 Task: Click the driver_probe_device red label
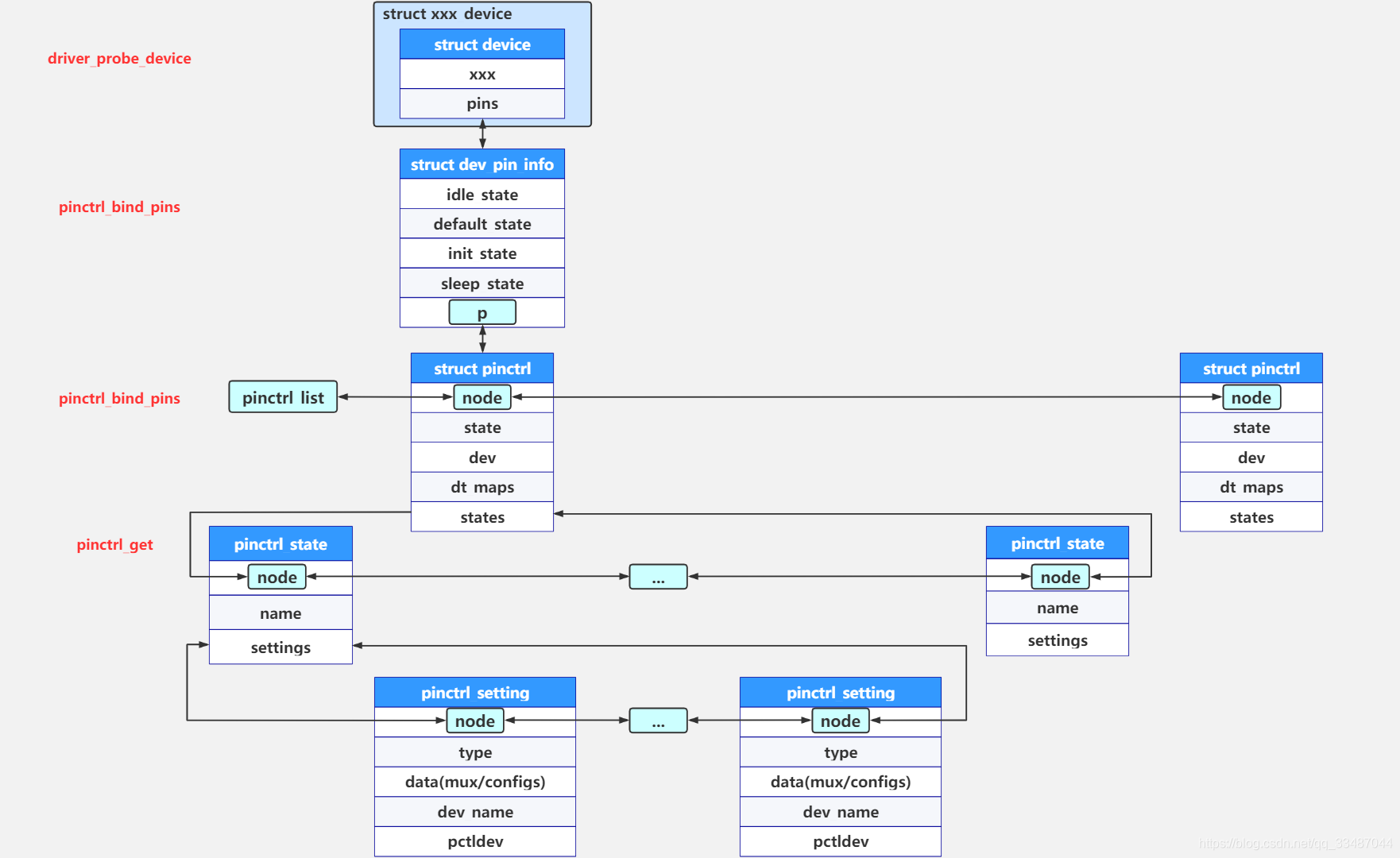click(119, 59)
